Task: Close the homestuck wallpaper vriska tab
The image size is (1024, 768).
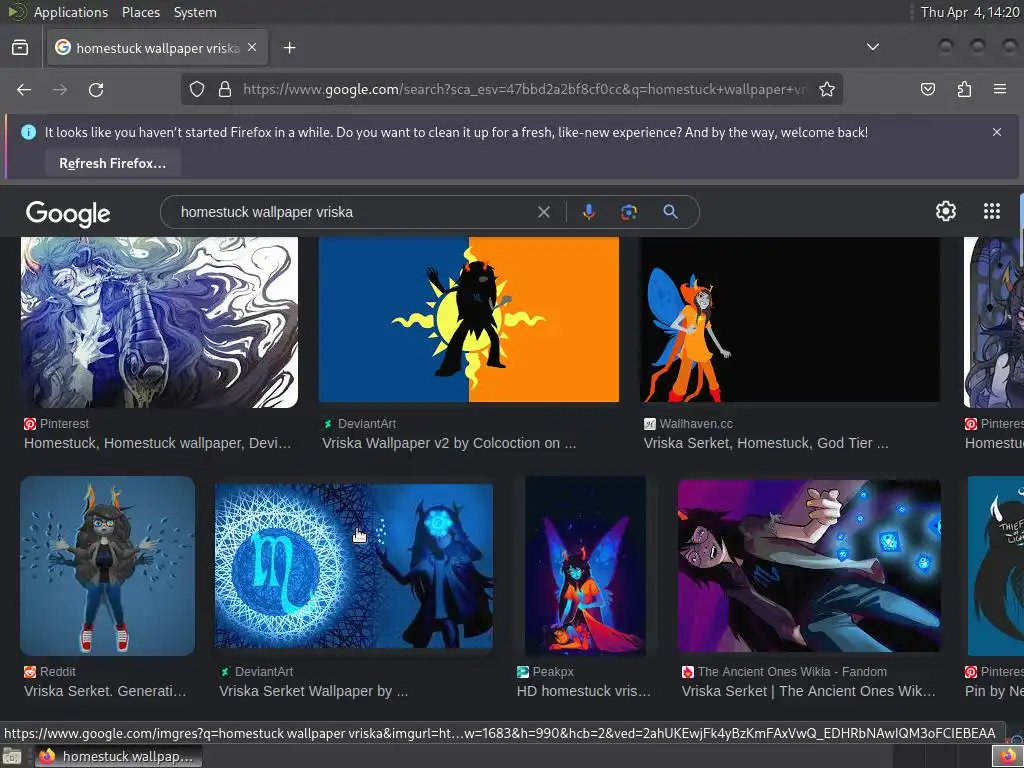Action: 252,47
